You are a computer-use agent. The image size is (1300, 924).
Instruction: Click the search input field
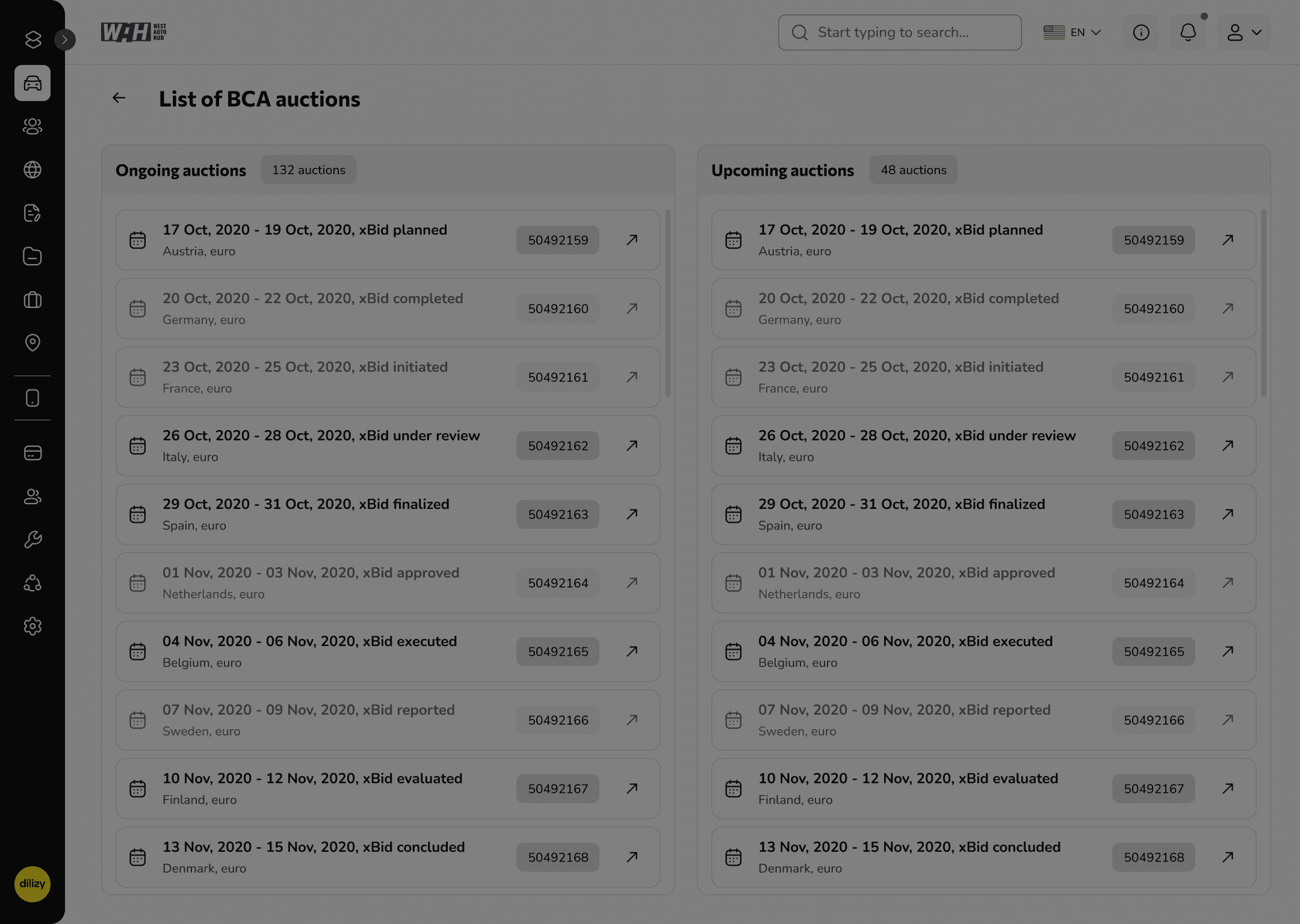(x=900, y=32)
